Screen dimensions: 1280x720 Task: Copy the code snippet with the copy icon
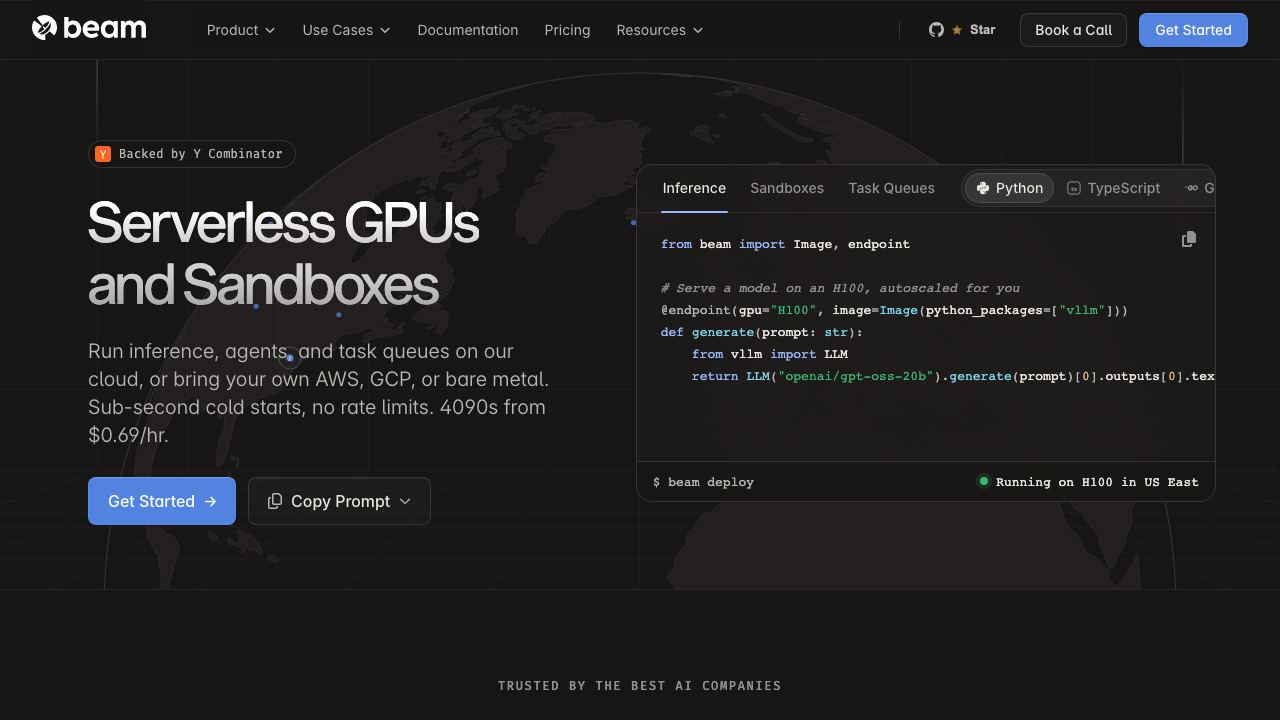(1189, 239)
